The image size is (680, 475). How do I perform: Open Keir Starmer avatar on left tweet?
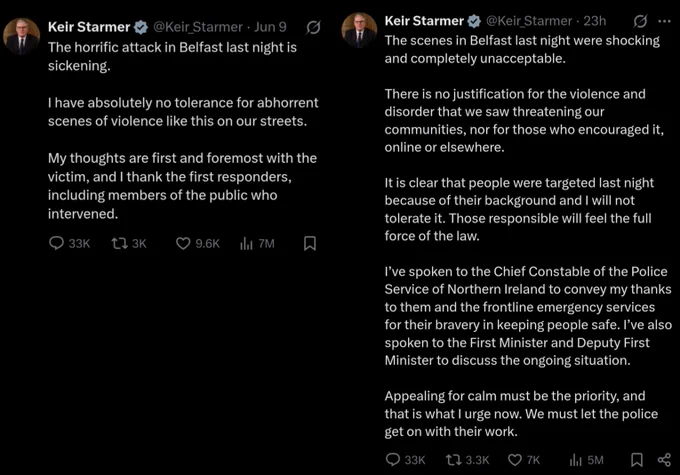tap(22, 36)
